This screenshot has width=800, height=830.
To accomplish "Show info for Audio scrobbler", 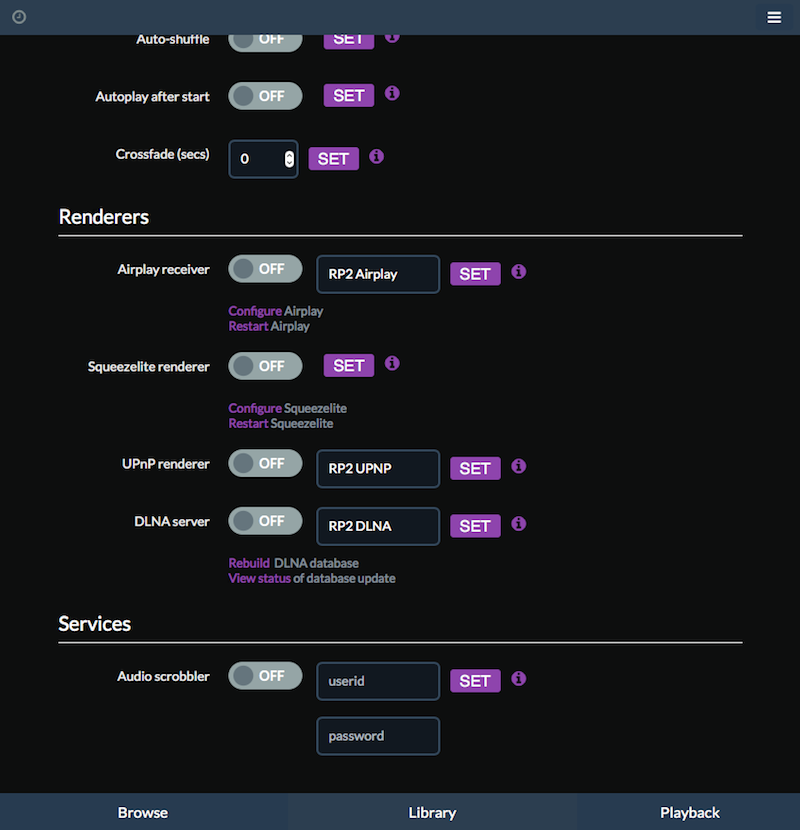I will [518, 679].
